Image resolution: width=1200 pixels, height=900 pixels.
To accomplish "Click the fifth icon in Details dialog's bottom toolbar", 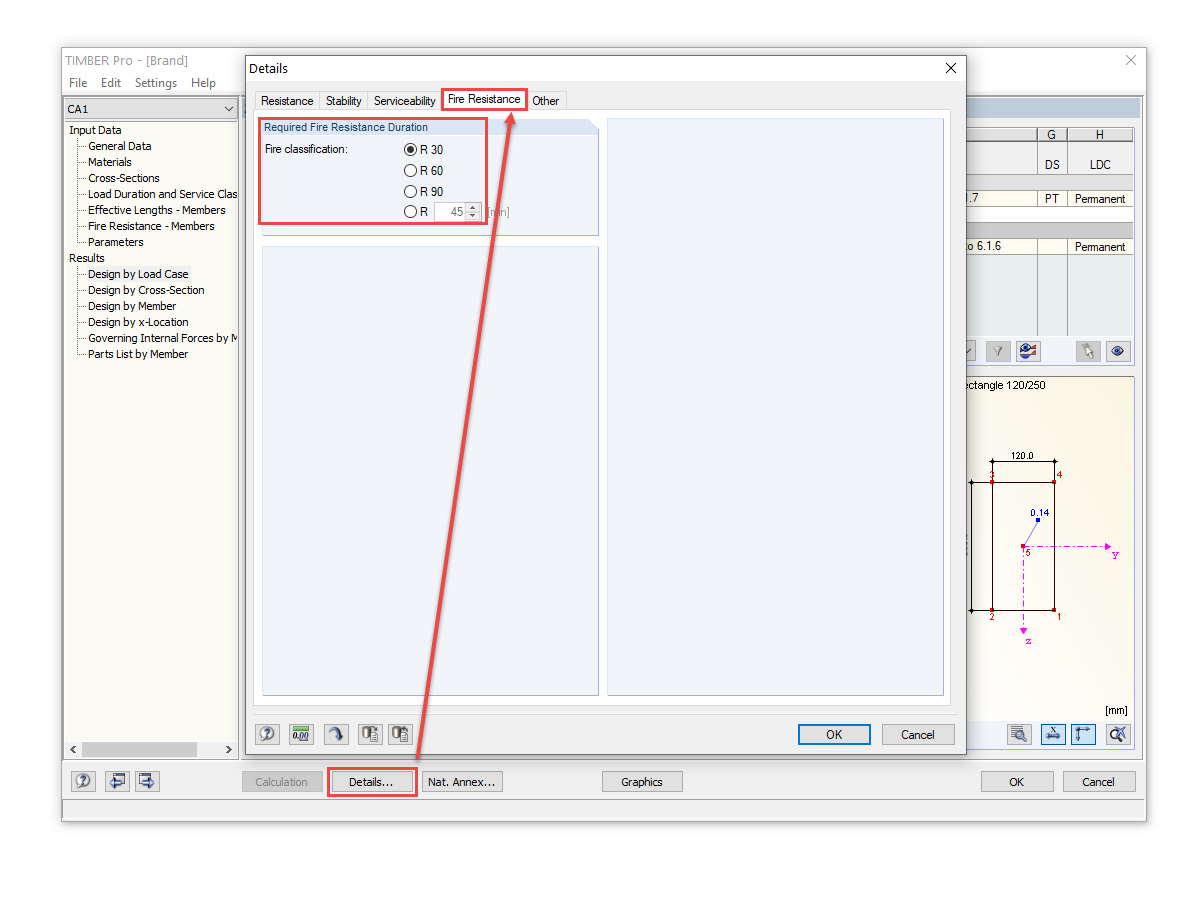I will [401, 735].
